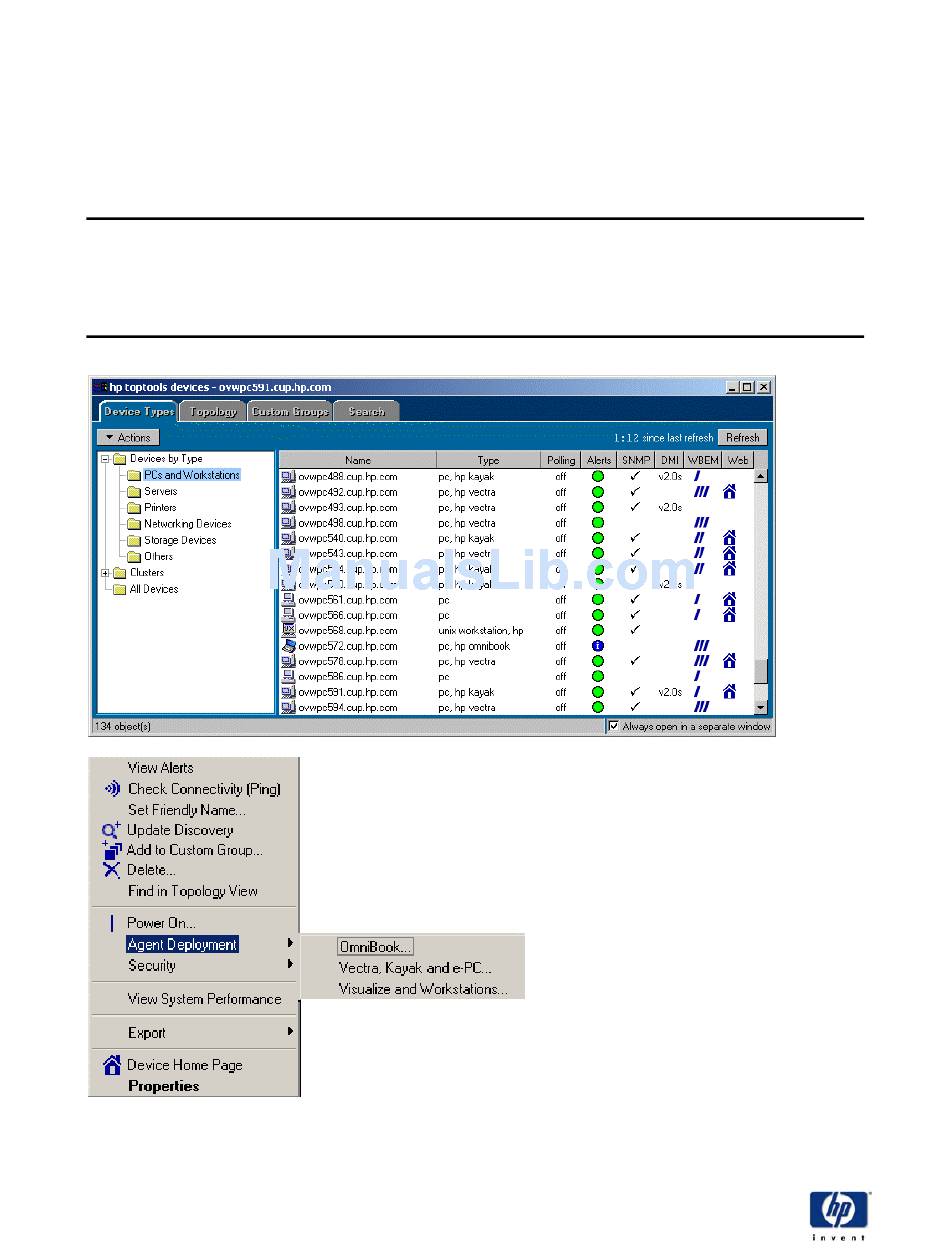
Task: Sort by the Name column header
Action: pyautogui.click(x=357, y=460)
